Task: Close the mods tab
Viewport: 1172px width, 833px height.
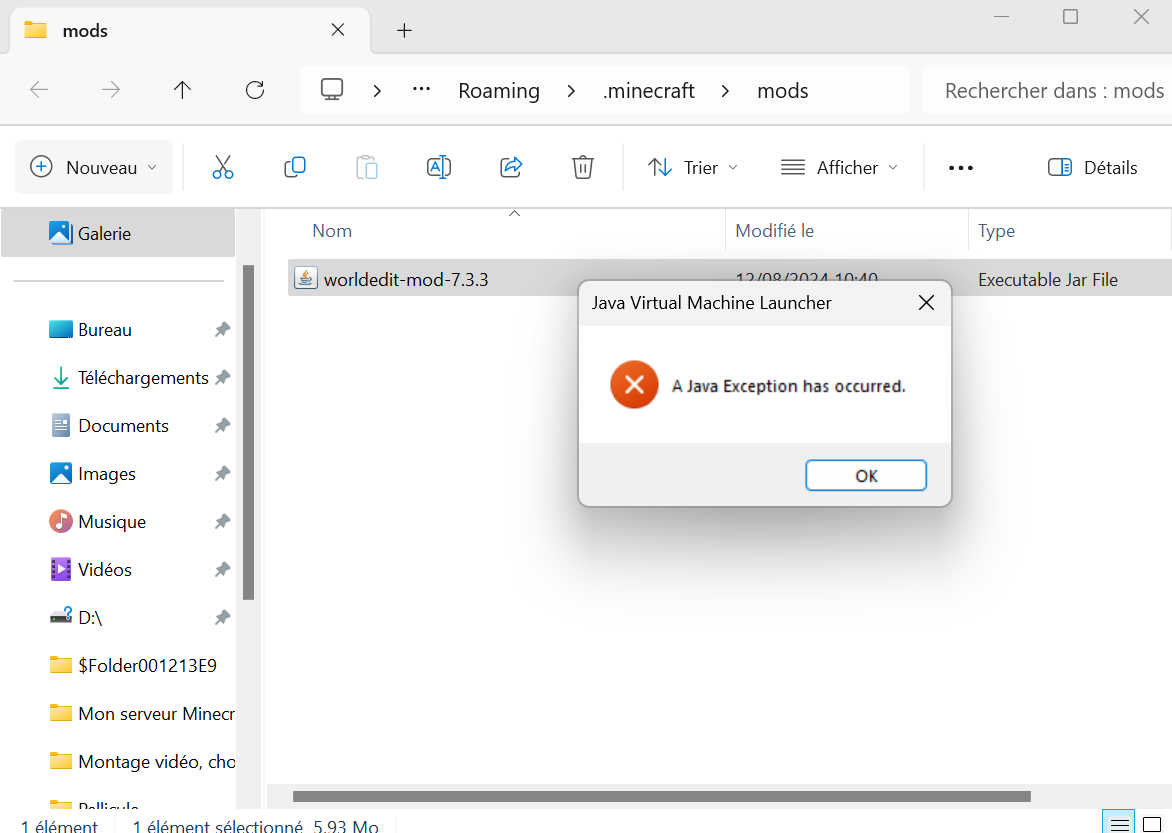Action: click(338, 30)
